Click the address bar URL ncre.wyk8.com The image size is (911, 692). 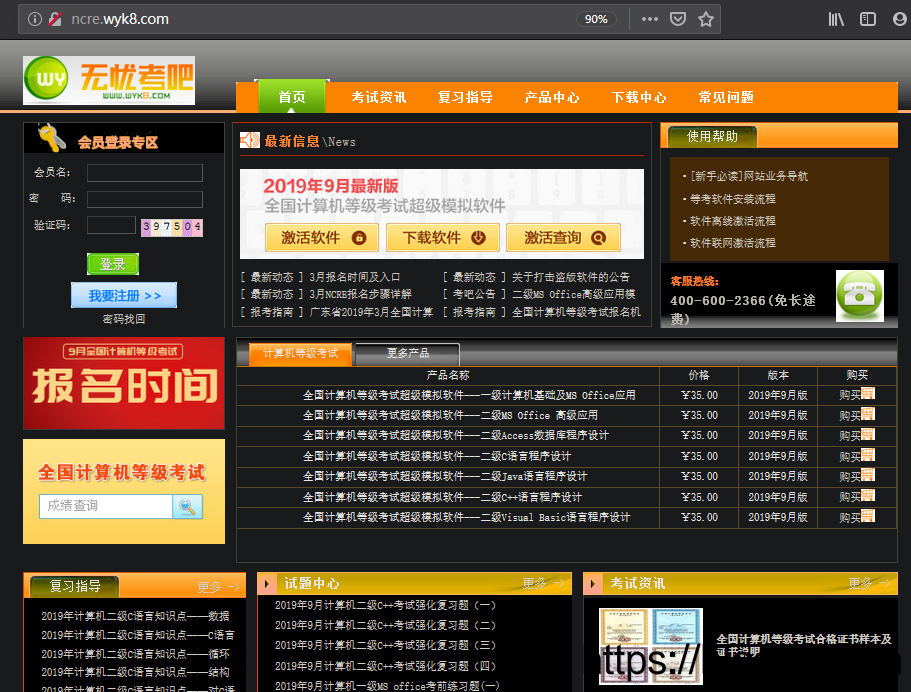click(120, 19)
